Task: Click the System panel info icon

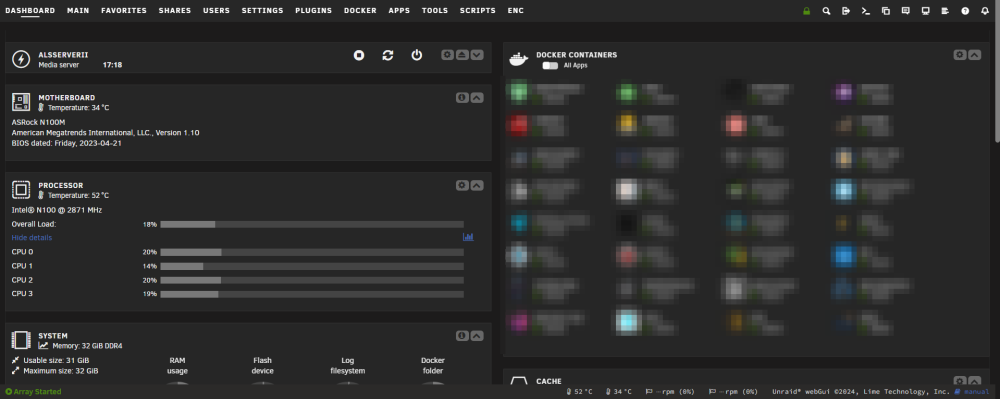Action: tap(462, 336)
